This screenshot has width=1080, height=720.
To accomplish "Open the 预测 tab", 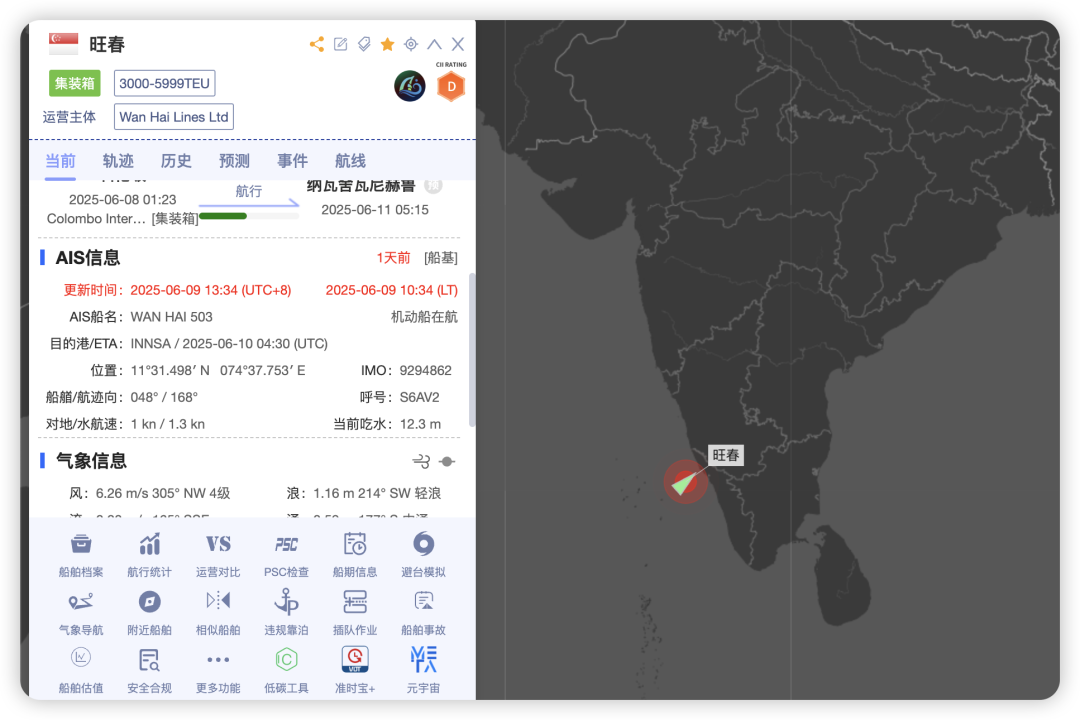I will [234, 161].
